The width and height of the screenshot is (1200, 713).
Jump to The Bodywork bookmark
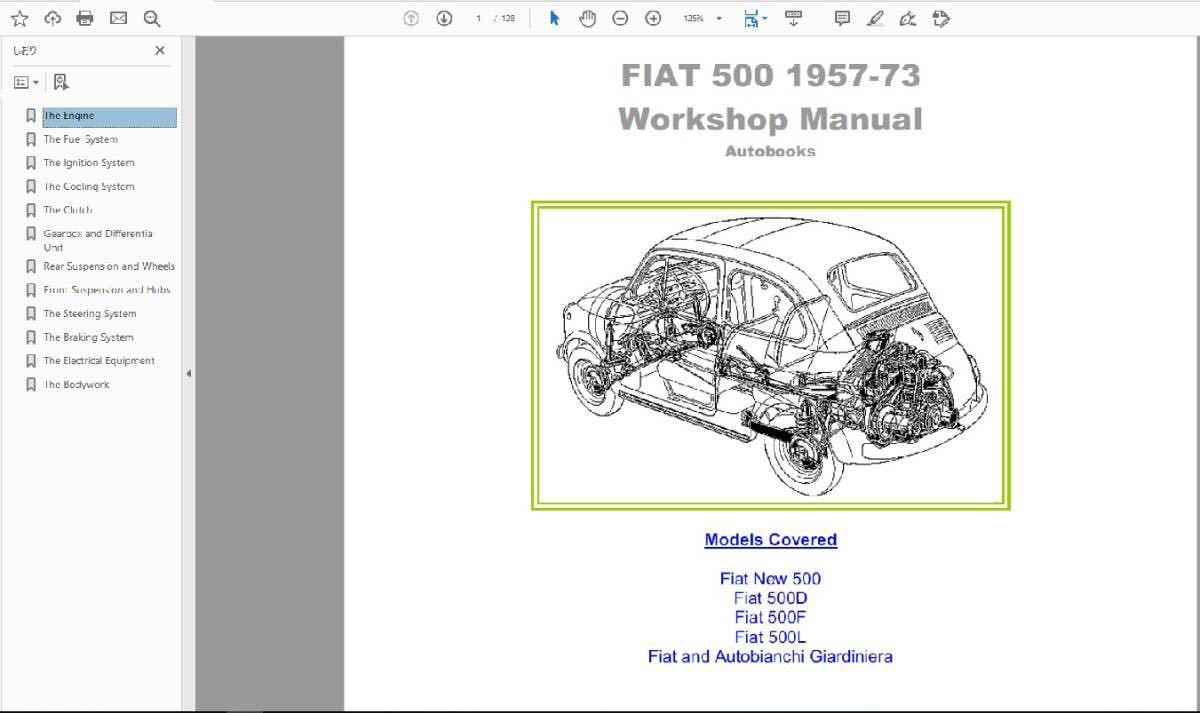click(76, 385)
